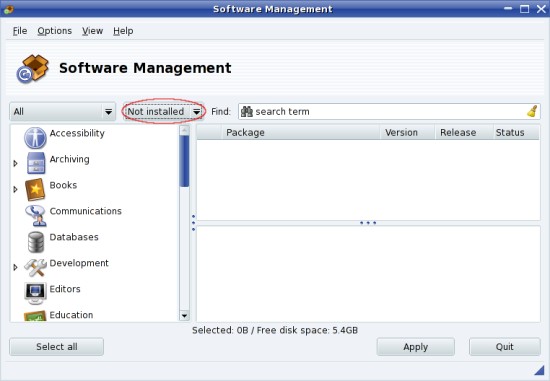
Task: Click the Development tools icon
Action: tap(35, 267)
